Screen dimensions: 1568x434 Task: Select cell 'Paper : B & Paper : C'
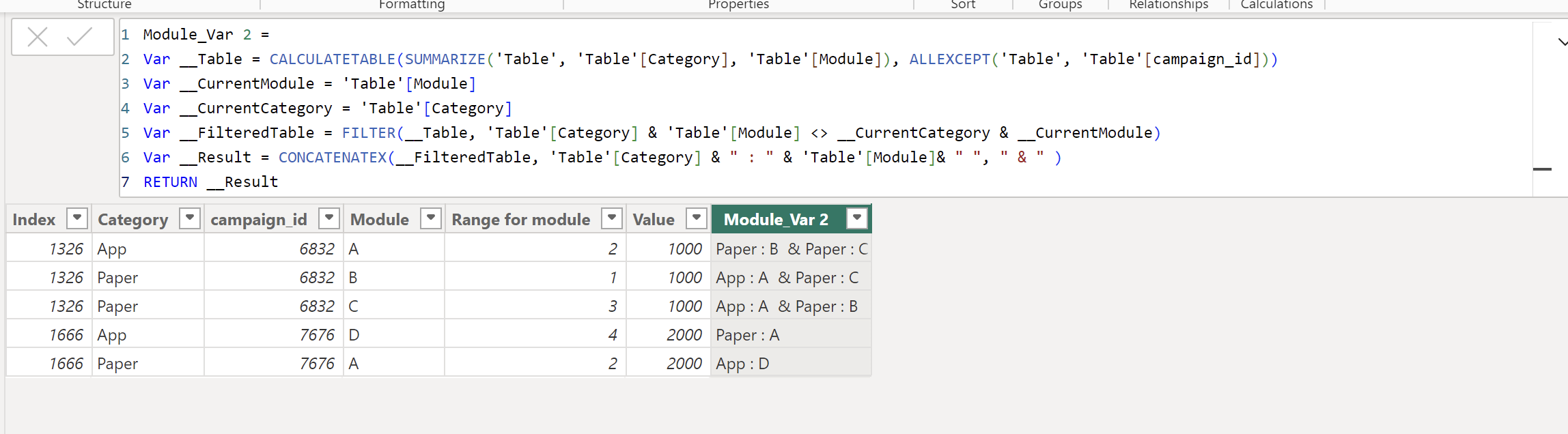(x=791, y=249)
